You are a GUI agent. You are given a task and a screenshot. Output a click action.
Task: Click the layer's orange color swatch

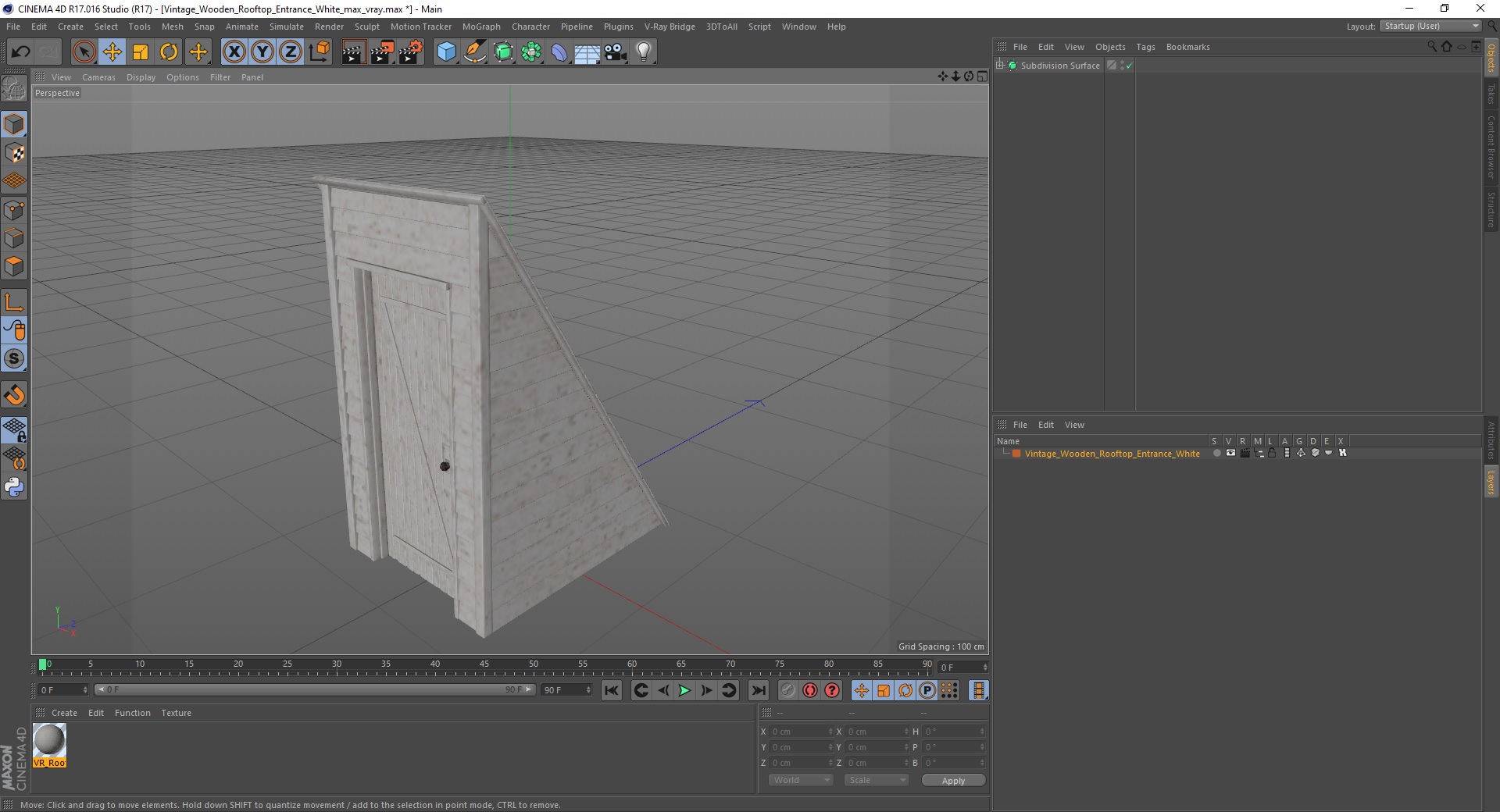1016,454
